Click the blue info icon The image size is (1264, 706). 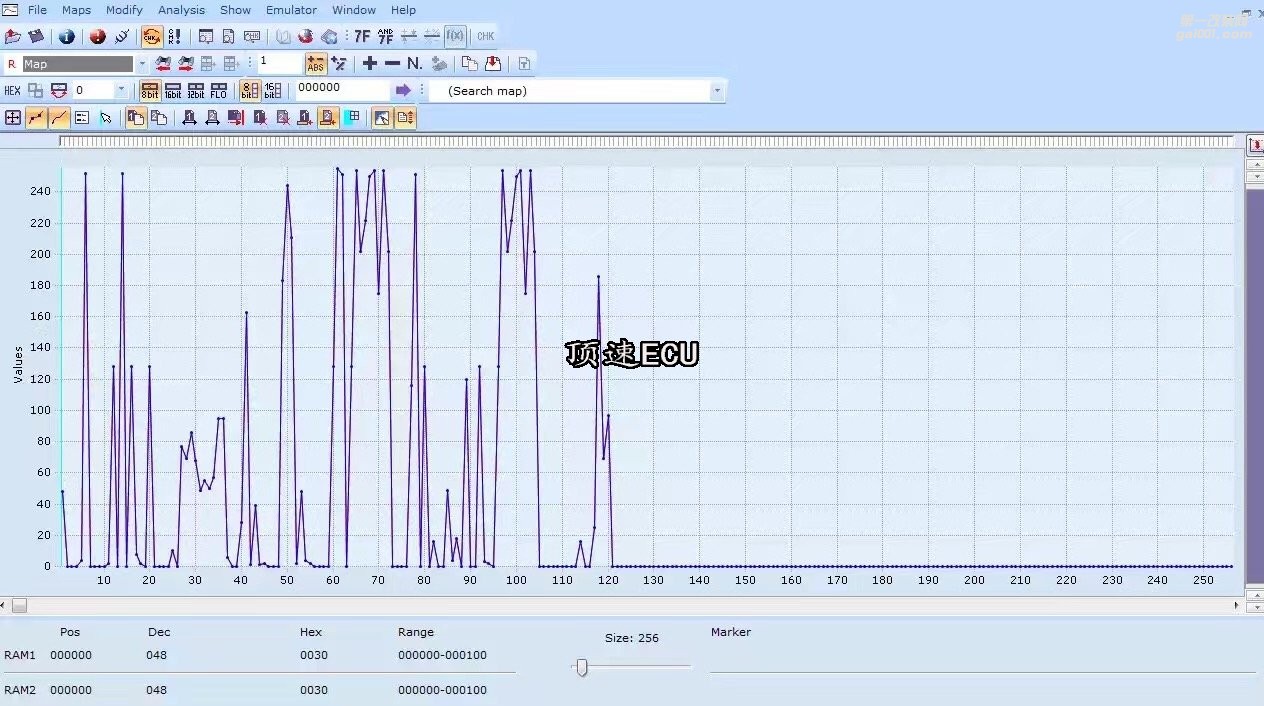pos(67,37)
